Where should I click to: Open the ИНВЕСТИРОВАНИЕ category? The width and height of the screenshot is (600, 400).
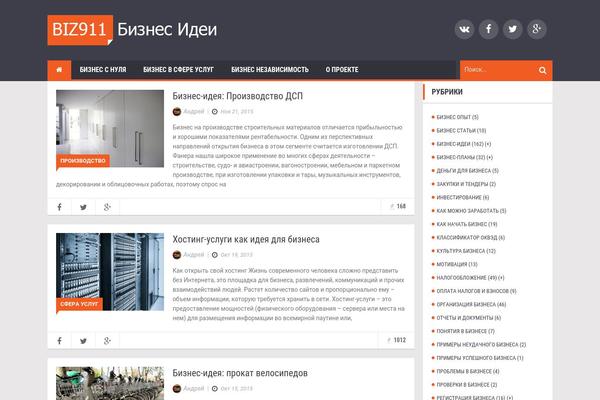point(463,198)
